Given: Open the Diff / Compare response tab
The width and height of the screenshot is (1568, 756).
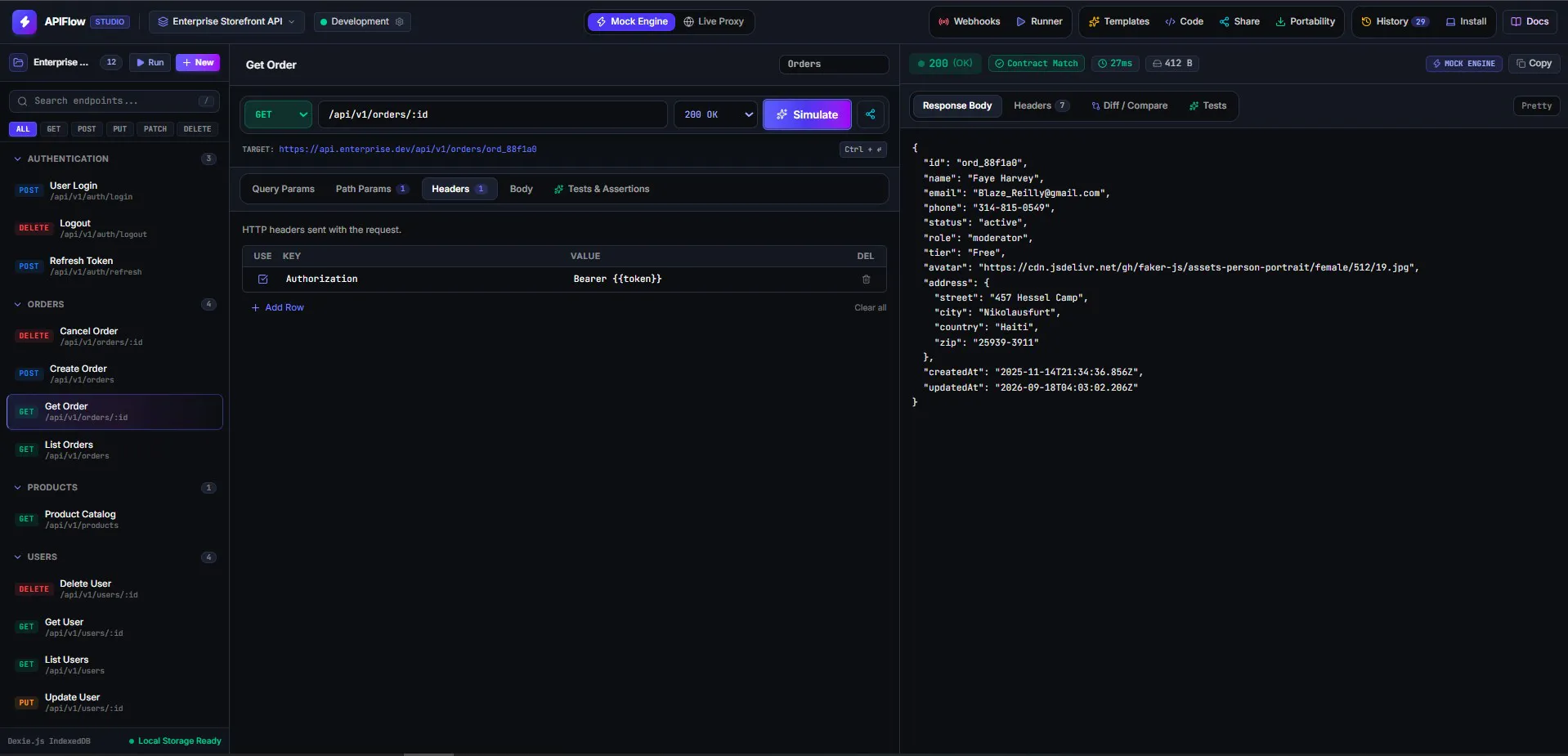Looking at the screenshot, I should (x=1129, y=106).
